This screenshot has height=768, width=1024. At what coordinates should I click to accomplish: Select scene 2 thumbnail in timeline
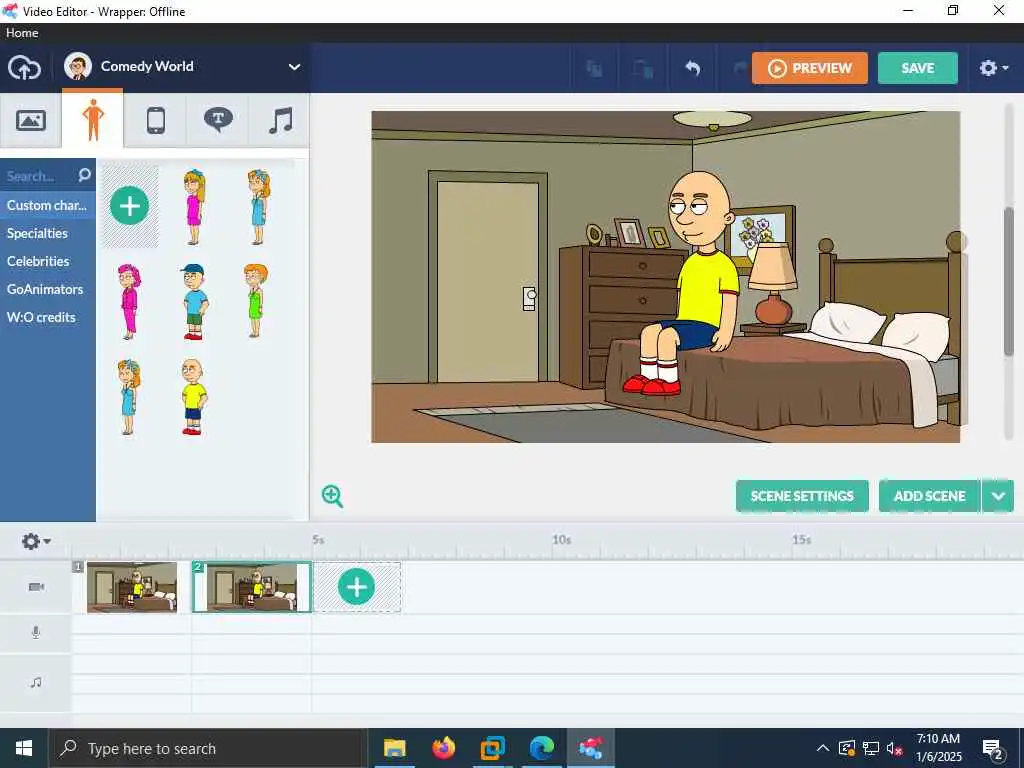(x=251, y=587)
